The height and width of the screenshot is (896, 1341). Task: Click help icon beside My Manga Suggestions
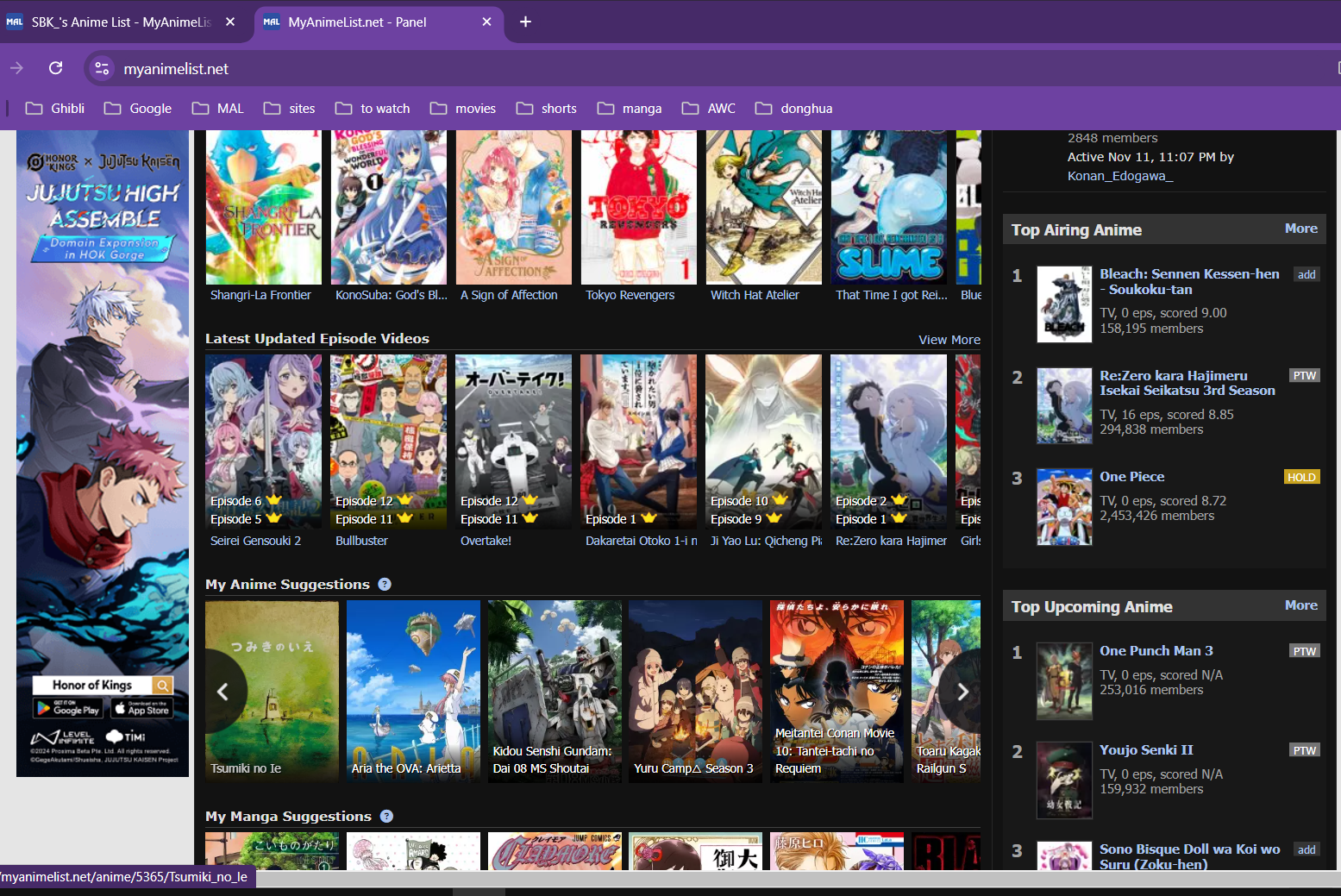pos(386,816)
